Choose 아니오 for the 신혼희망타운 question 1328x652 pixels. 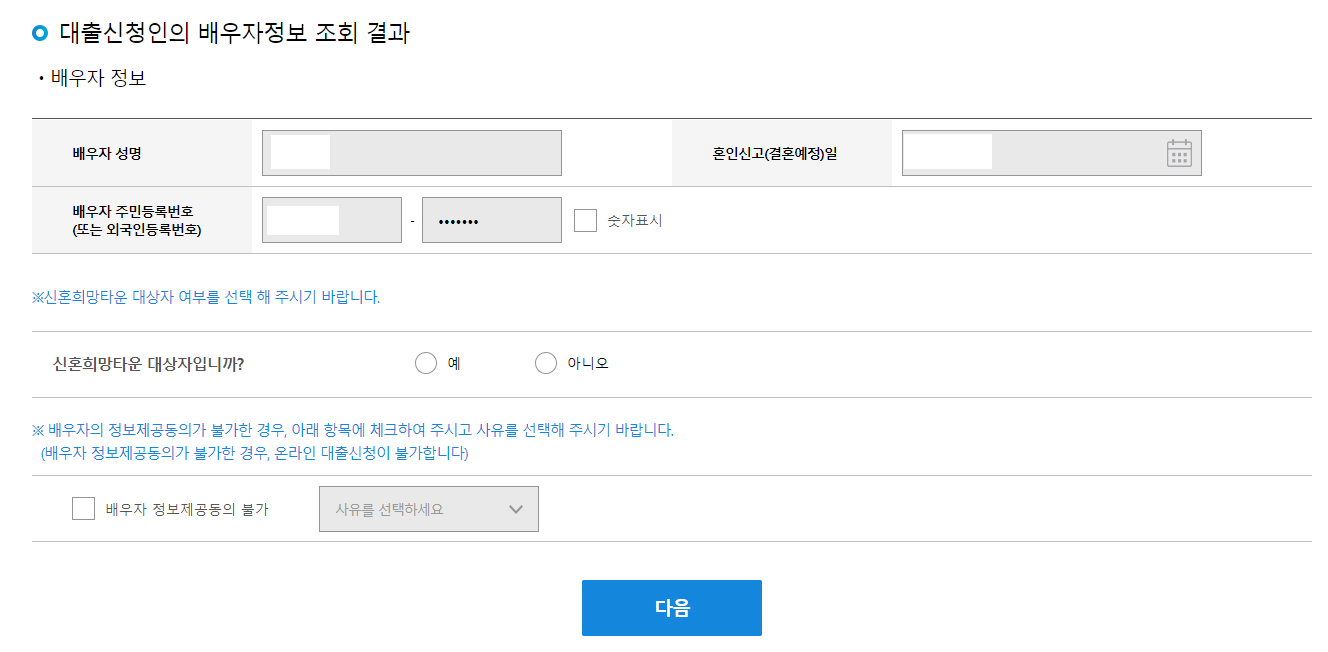tap(545, 362)
